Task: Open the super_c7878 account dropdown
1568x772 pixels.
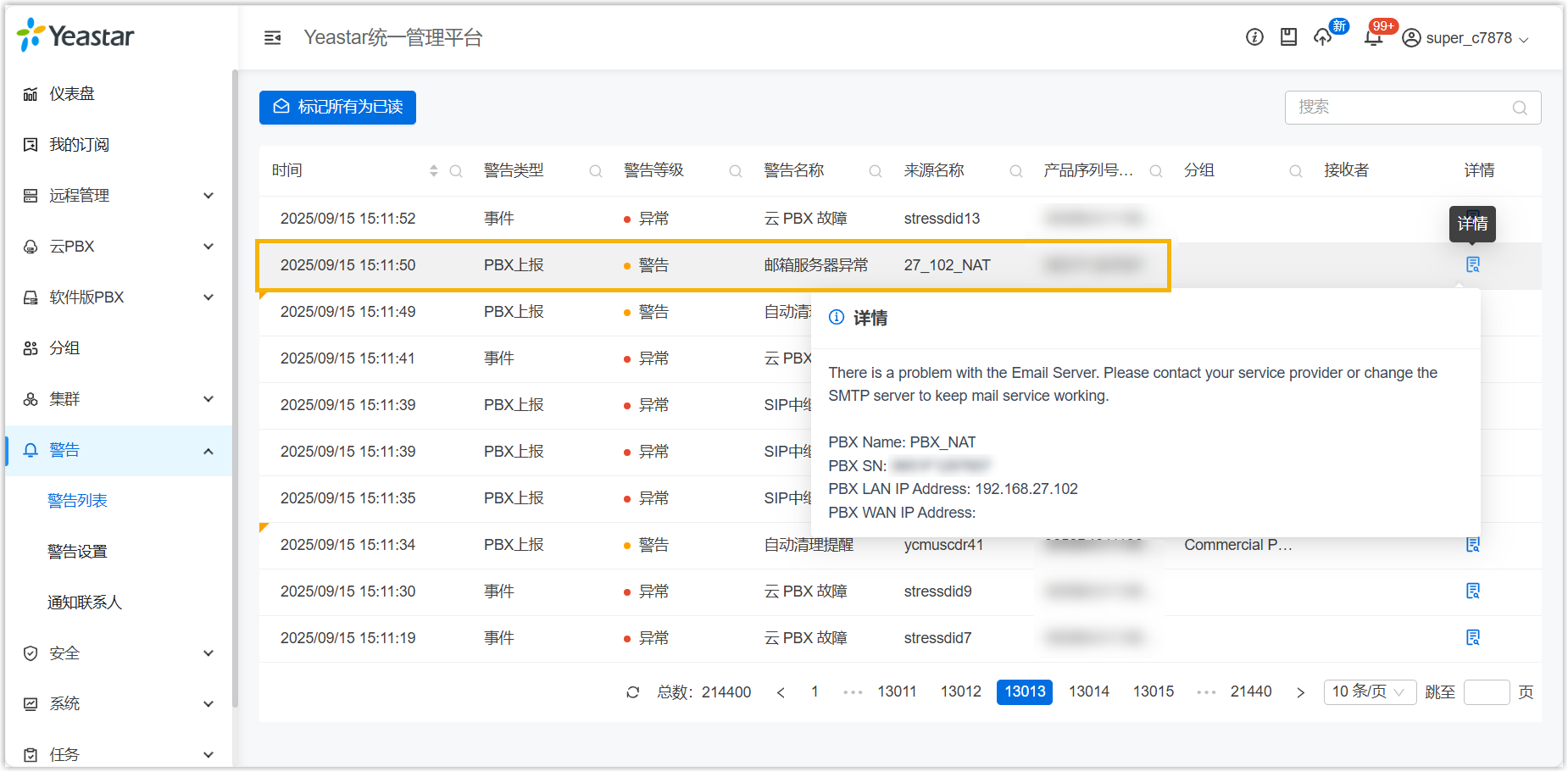Action: pos(1466,38)
